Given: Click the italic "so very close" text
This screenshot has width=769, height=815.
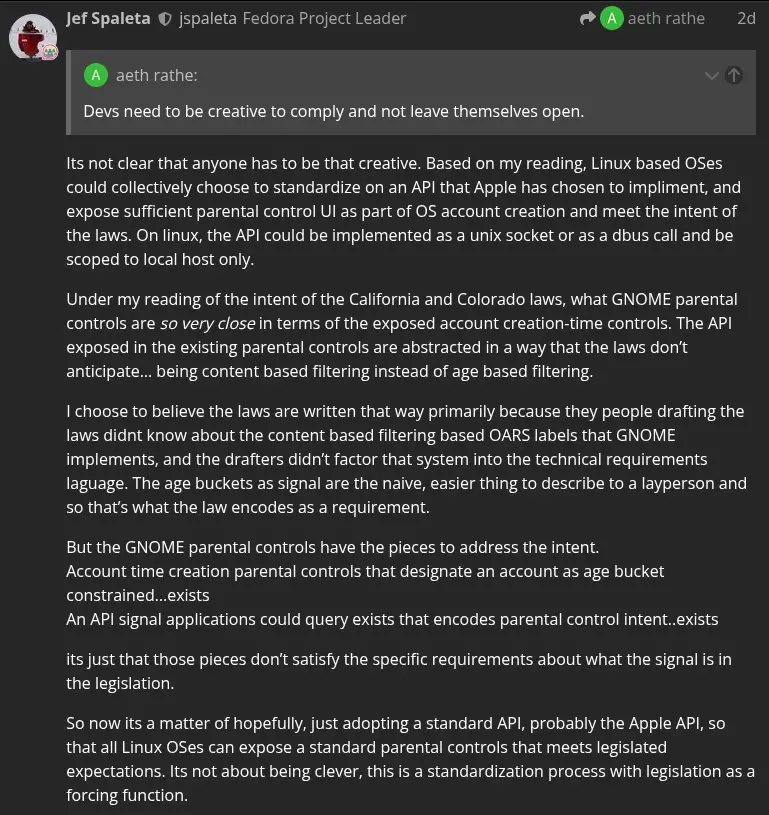Looking at the screenshot, I should 207,323.
